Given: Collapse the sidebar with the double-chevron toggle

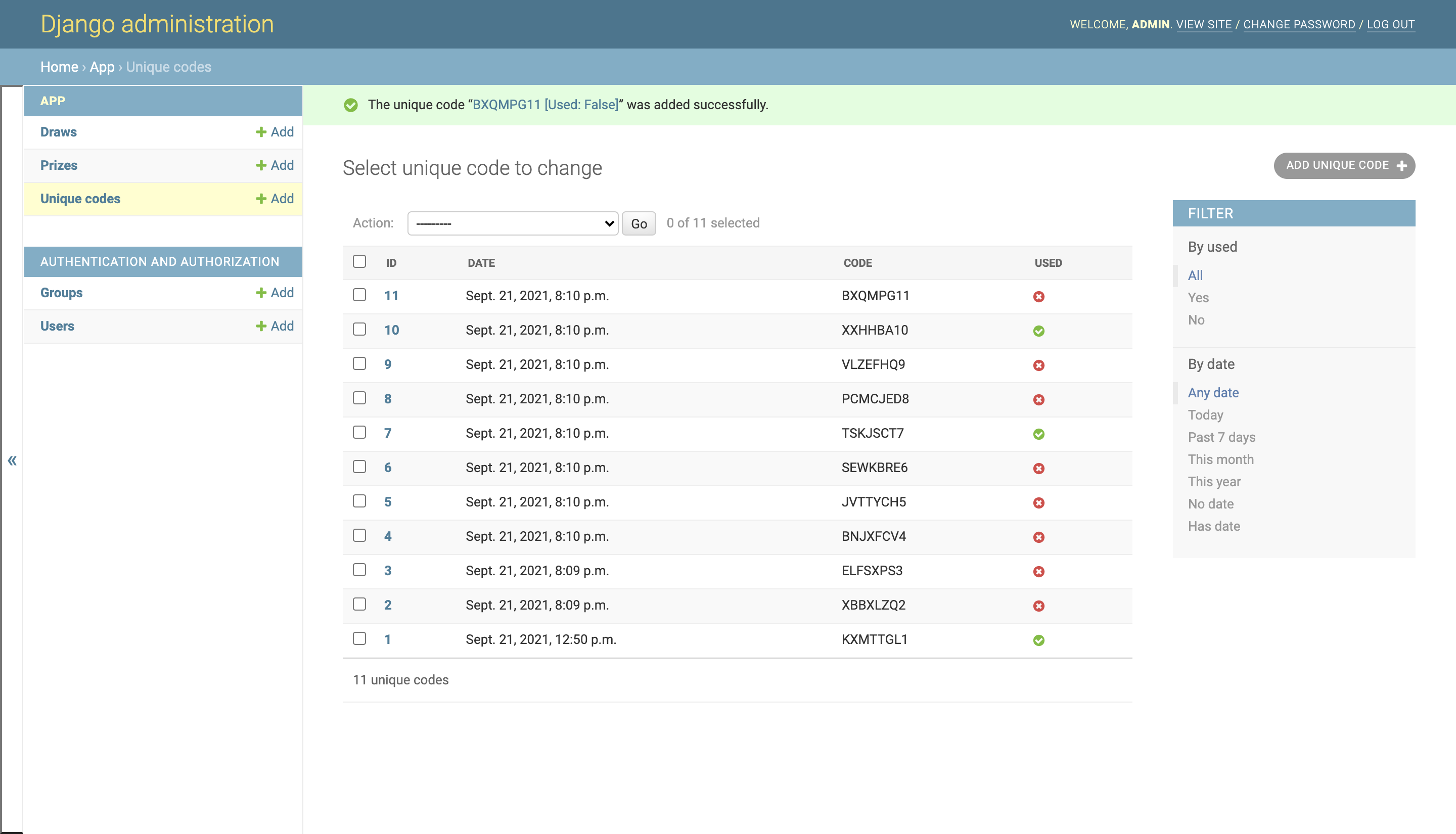Looking at the screenshot, I should tap(12, 460).
